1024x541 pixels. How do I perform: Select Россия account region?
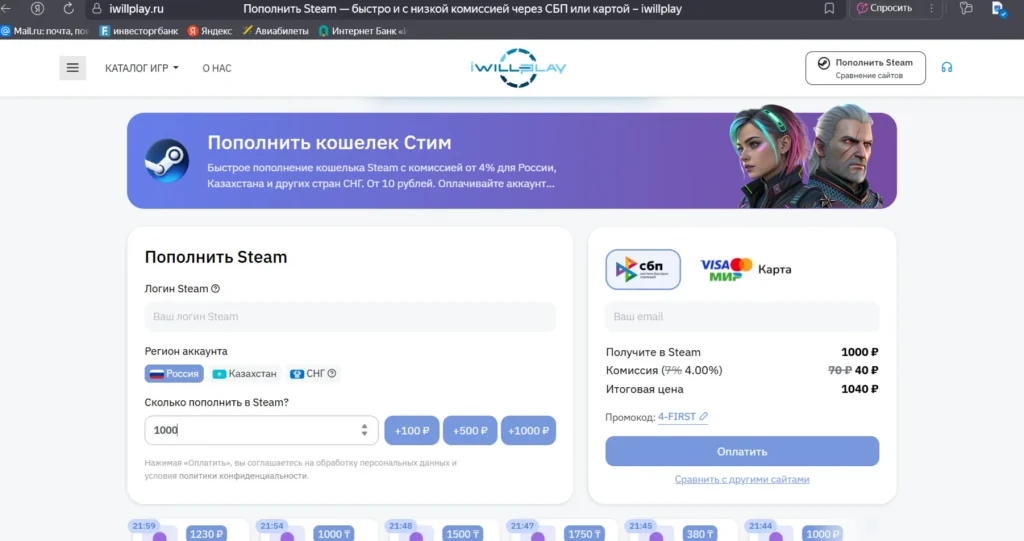point(174,374)
